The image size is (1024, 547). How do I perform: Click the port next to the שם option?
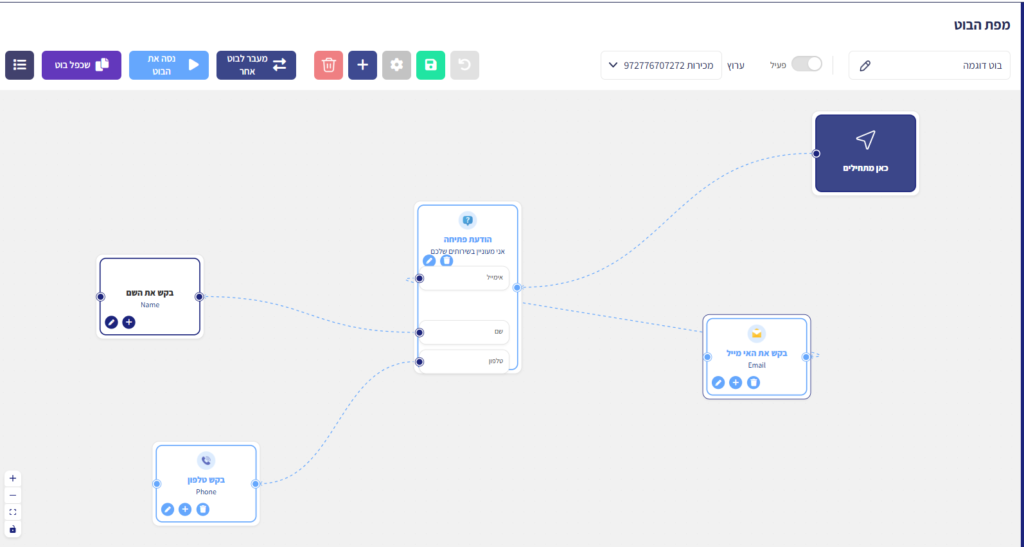pyautogui.click(x=420, y=333)
